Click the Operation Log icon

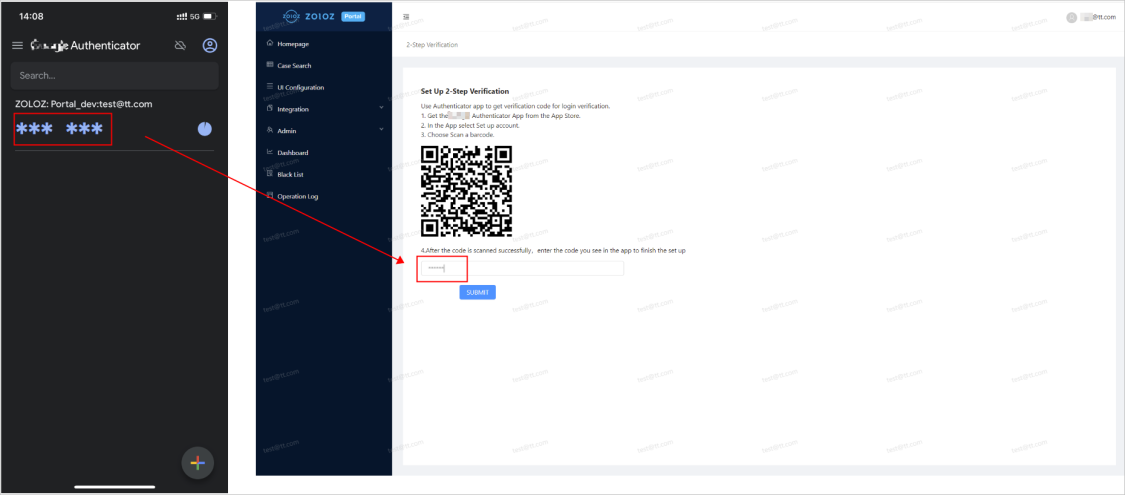click(270, 195)
